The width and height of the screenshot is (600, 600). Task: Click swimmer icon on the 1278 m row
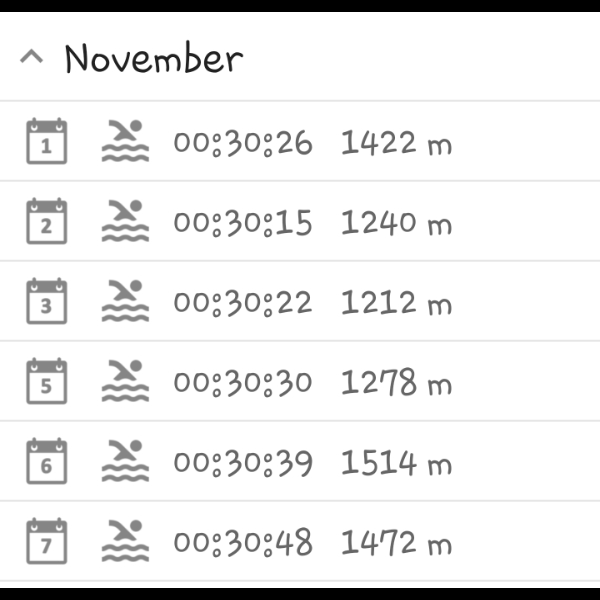click(125, 382)
